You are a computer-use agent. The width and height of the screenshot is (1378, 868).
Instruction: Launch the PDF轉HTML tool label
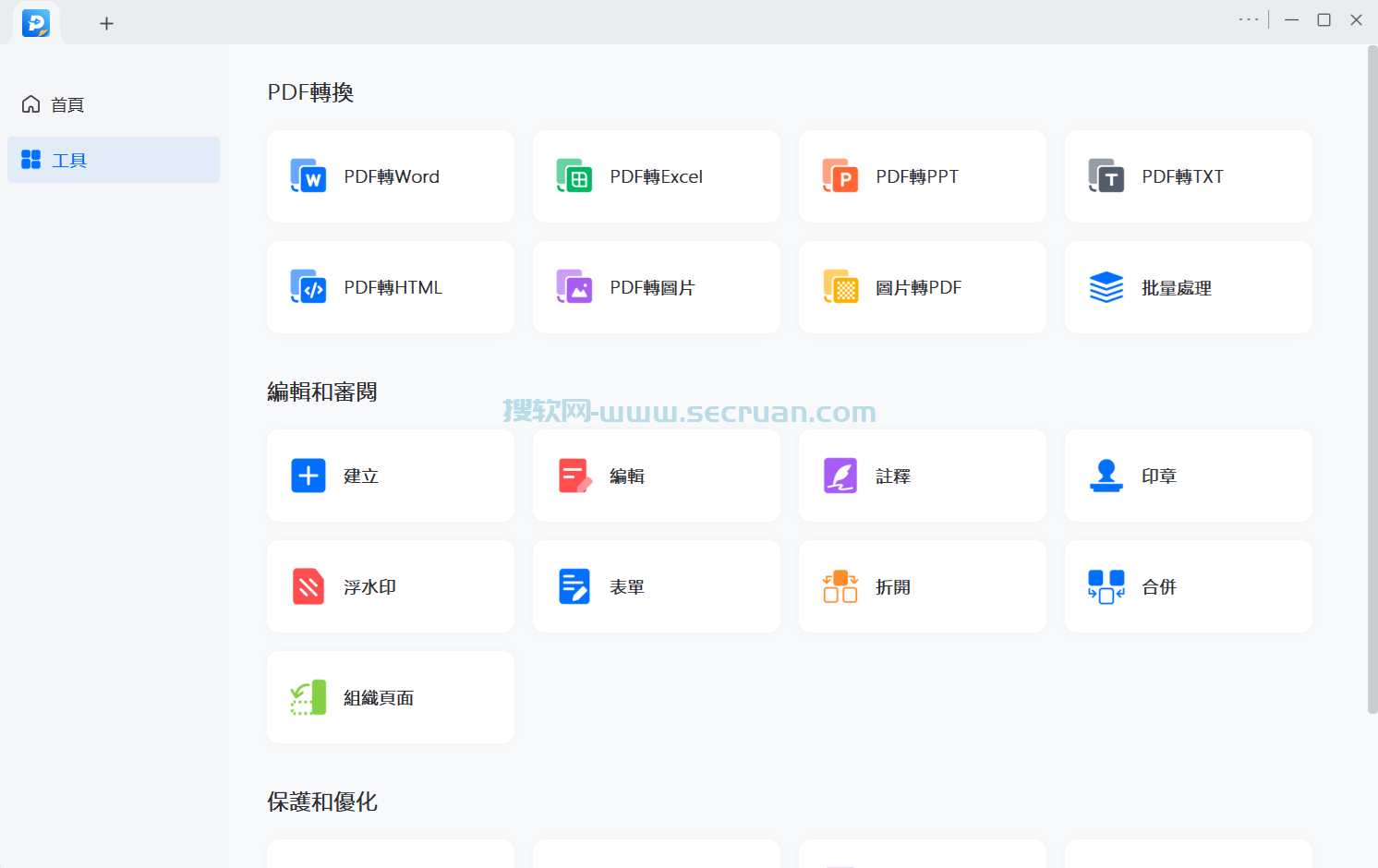coord(393,287)
